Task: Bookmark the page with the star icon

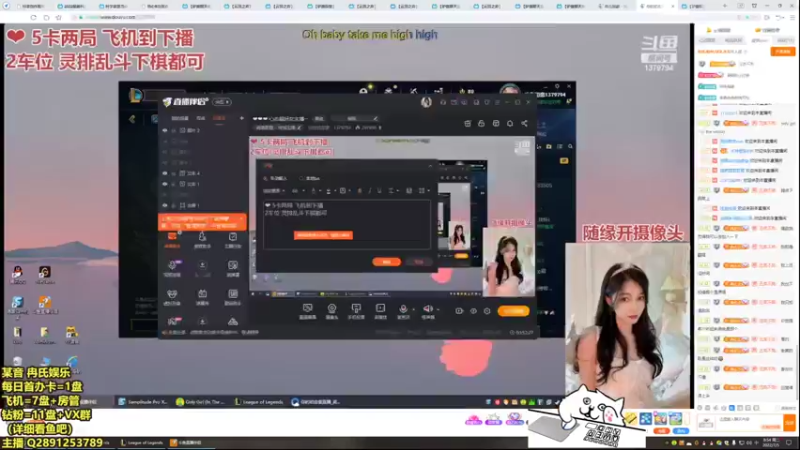Action: click(59, 17)
